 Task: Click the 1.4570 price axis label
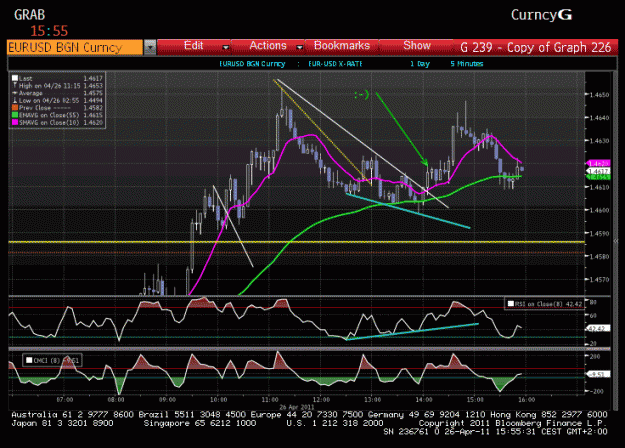599,280
